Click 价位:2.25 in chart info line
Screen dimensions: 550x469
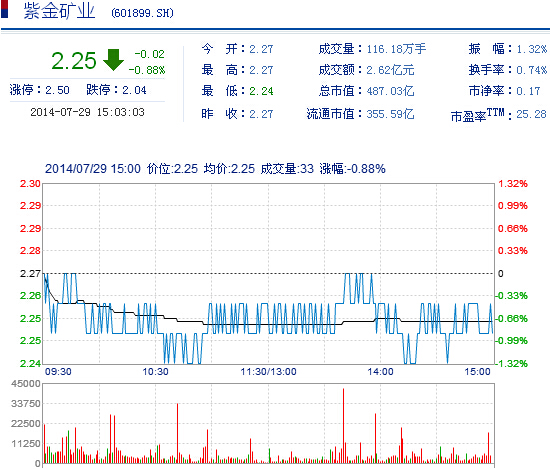click(172, 169)
